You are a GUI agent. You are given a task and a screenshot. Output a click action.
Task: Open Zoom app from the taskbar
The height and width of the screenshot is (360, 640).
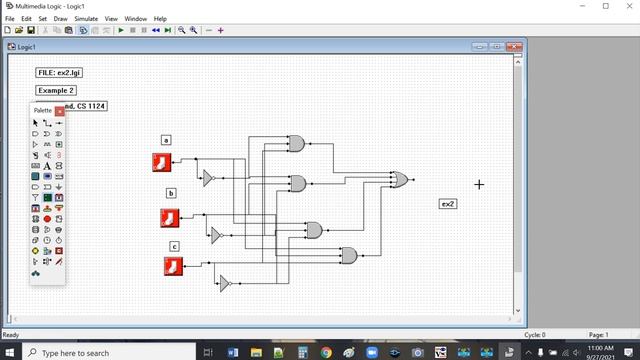(x=372, y=352)
